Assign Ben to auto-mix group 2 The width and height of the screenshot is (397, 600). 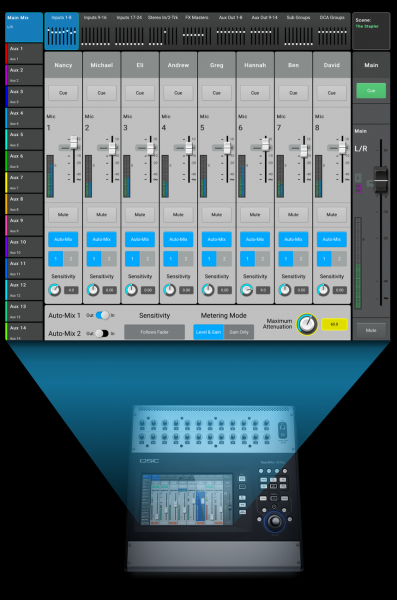pos(301,259)
